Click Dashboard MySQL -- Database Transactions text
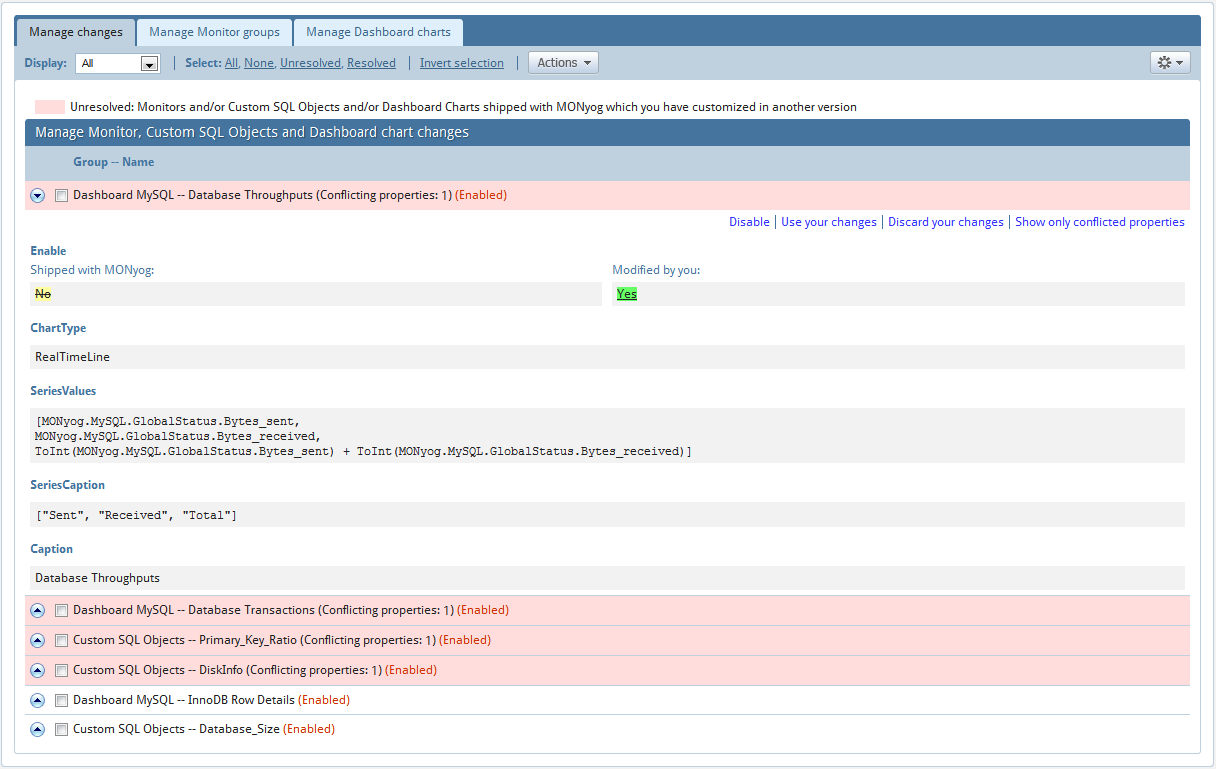 (195, 610)
